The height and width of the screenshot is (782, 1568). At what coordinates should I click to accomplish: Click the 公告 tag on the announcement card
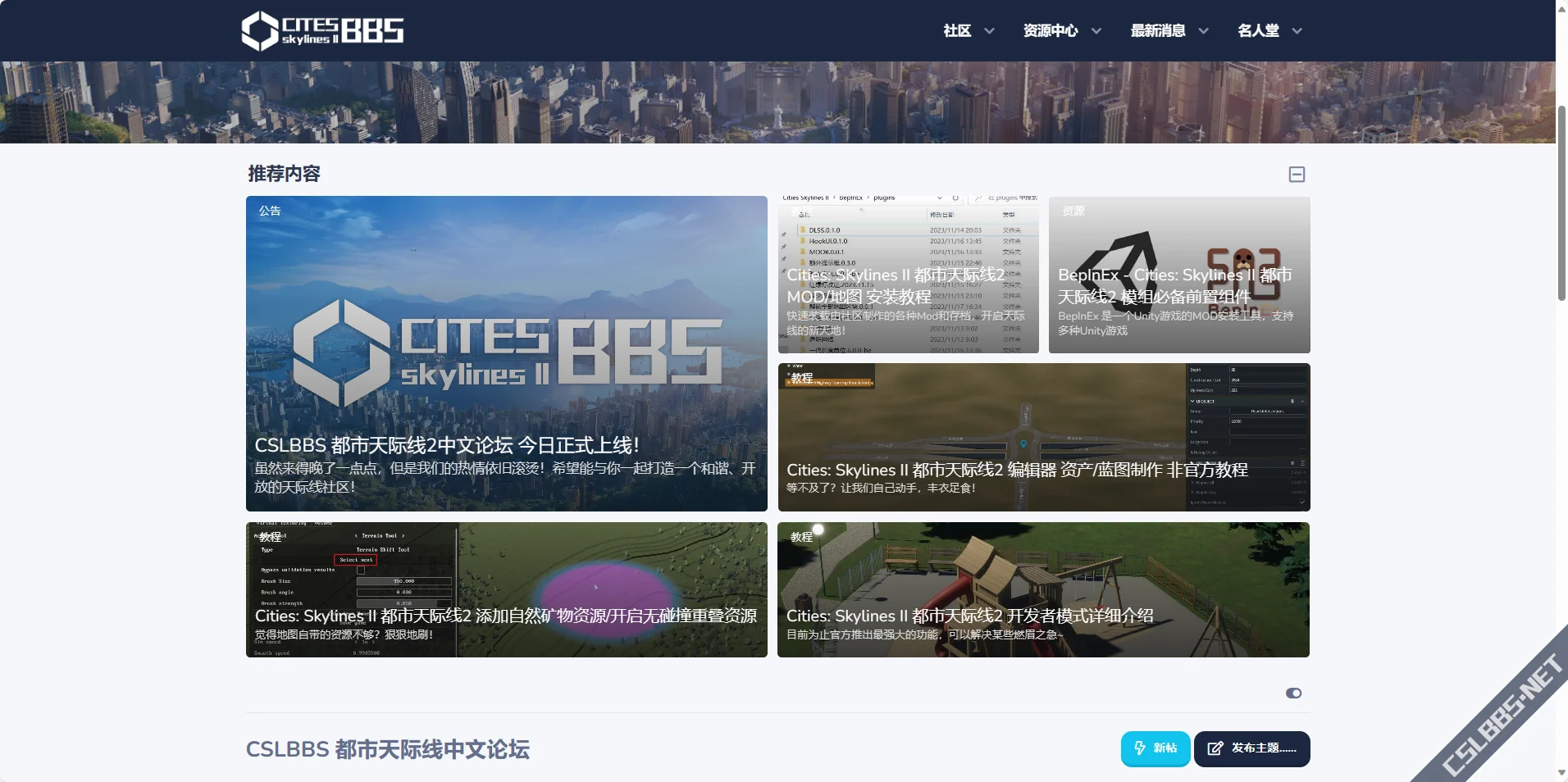(270, 211)
